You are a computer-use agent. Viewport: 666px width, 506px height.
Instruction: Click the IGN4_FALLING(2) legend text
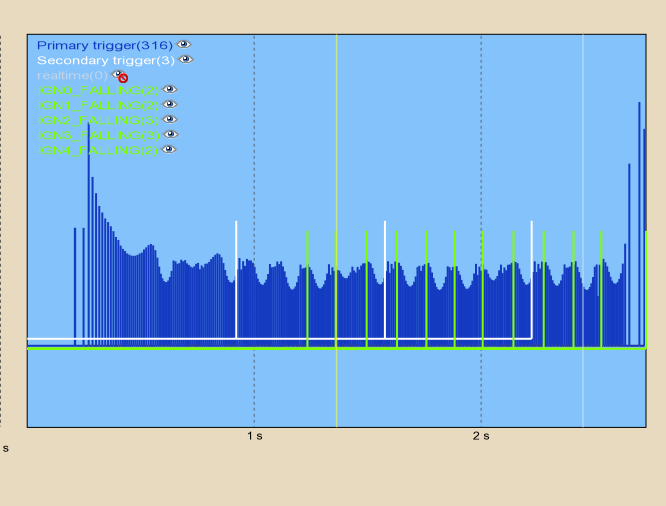pos(98,150)
